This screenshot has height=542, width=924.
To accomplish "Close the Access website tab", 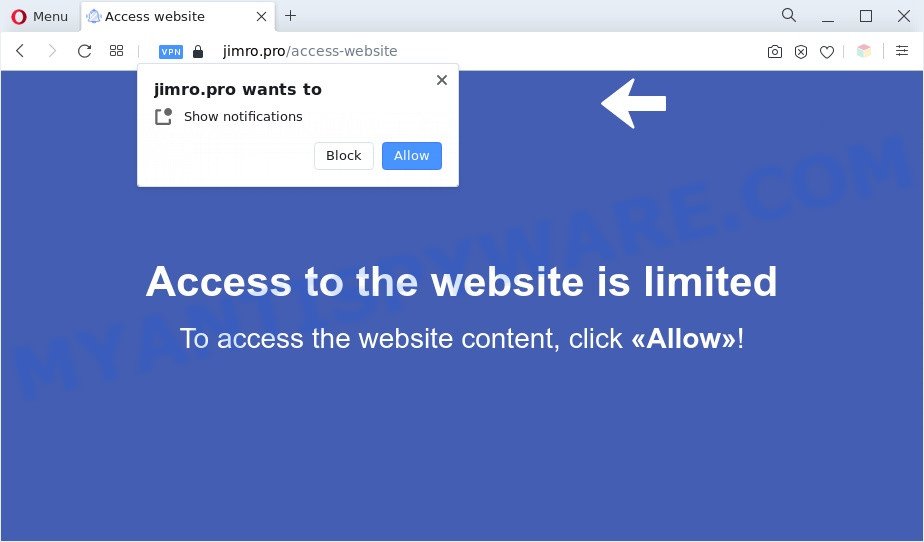I will (x=261, y=16).
